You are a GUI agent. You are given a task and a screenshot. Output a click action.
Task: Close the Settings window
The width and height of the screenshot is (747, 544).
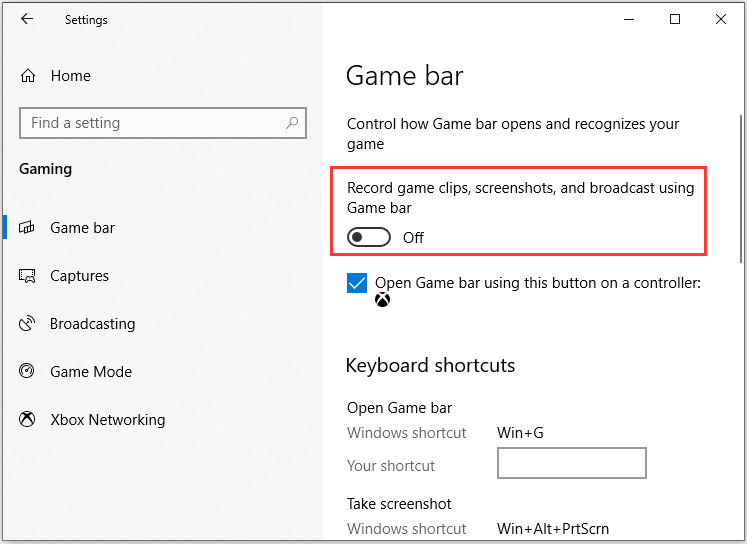pos(721,20)
